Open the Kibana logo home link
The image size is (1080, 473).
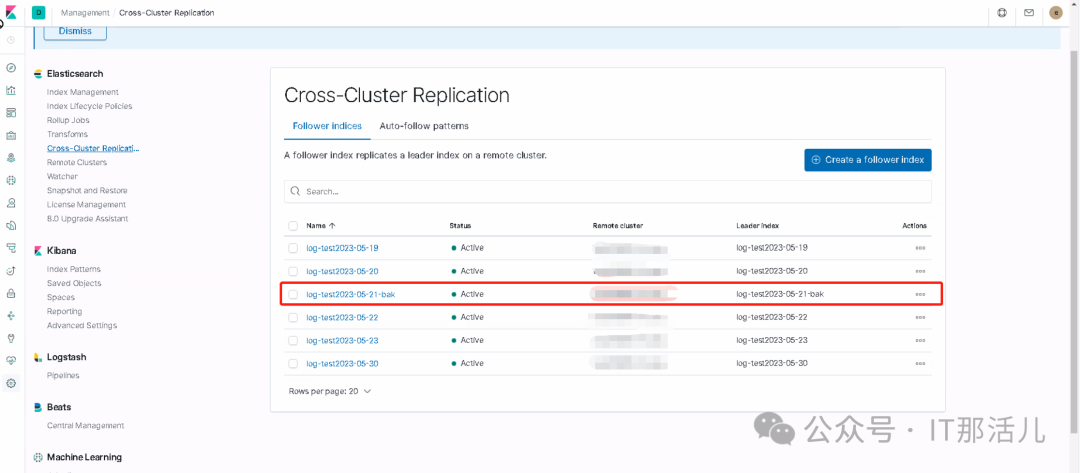click(x=11, y=12)
